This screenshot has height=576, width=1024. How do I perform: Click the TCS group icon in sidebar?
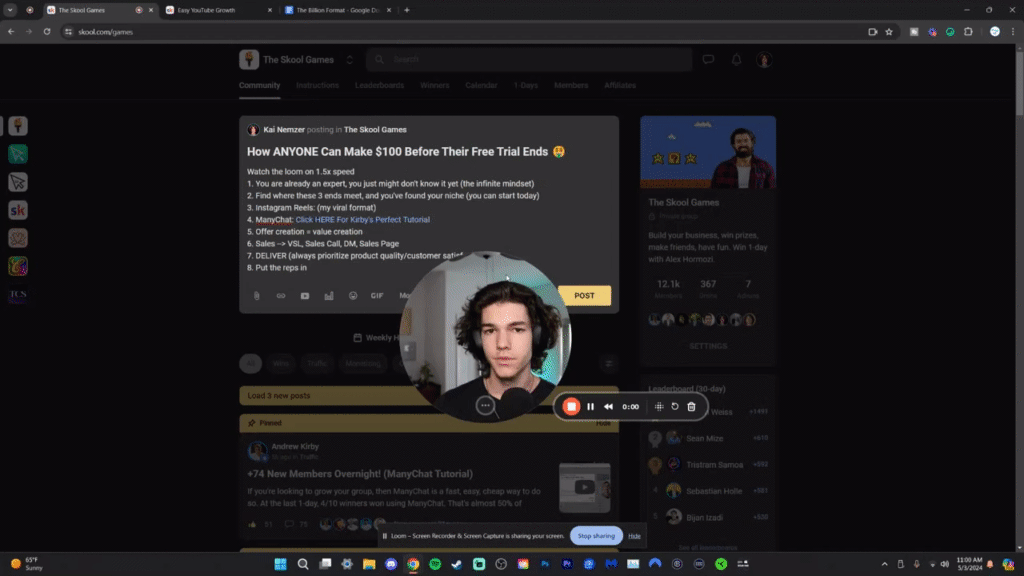click(x=18, y=295)
